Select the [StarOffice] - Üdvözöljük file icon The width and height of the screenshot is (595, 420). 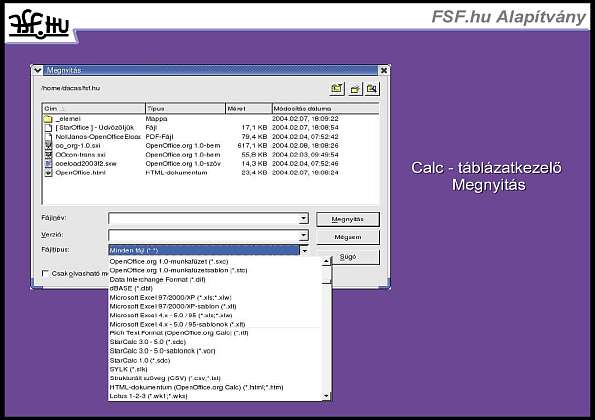pos(48,128)
